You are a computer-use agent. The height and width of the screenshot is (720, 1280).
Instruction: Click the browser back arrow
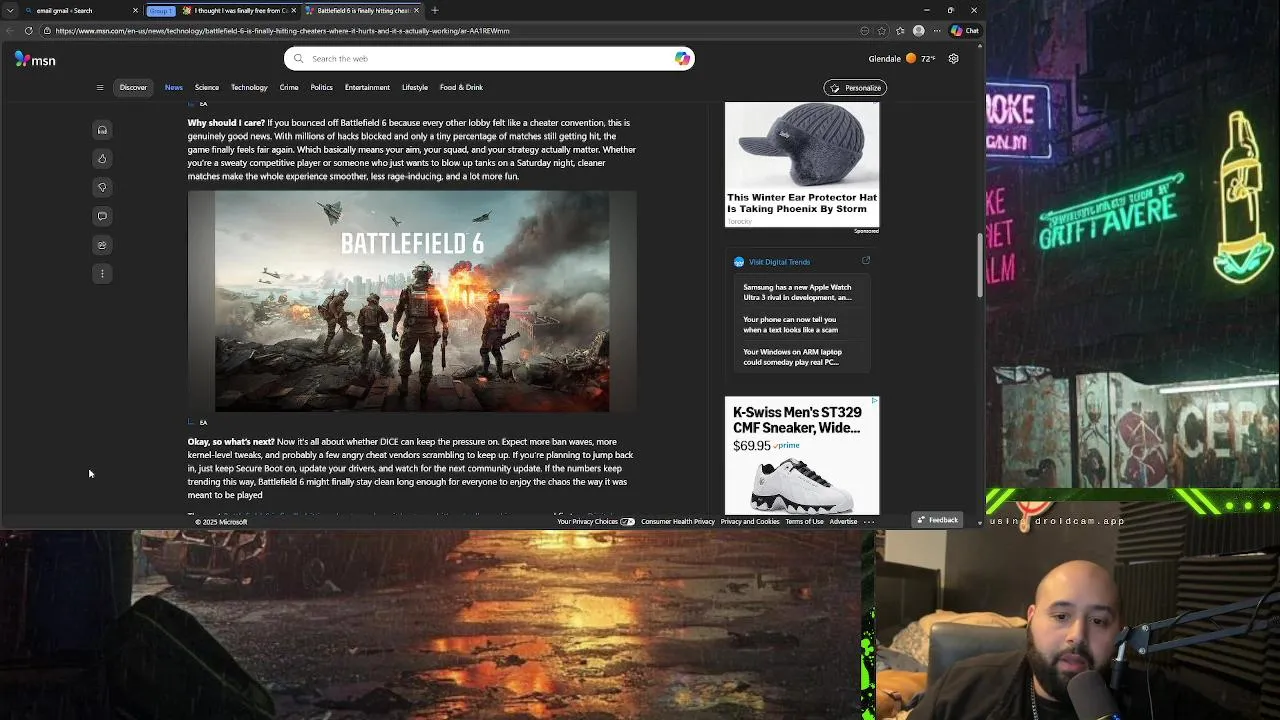[x=11, y=31]
